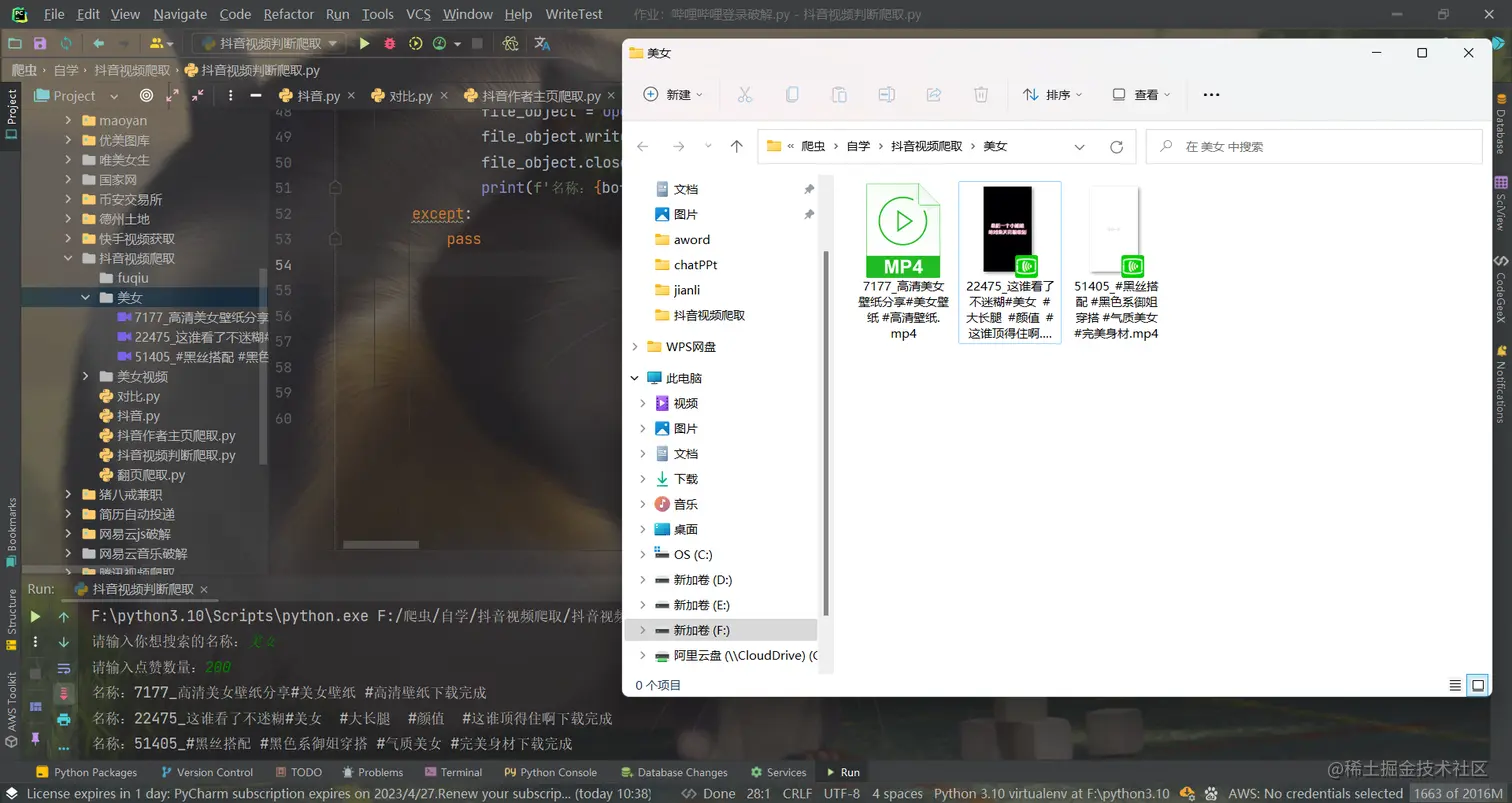Toggle the Notifications tool window stripe button
This screenshot has width=1512, height=803.
(x=1501, y=385)
